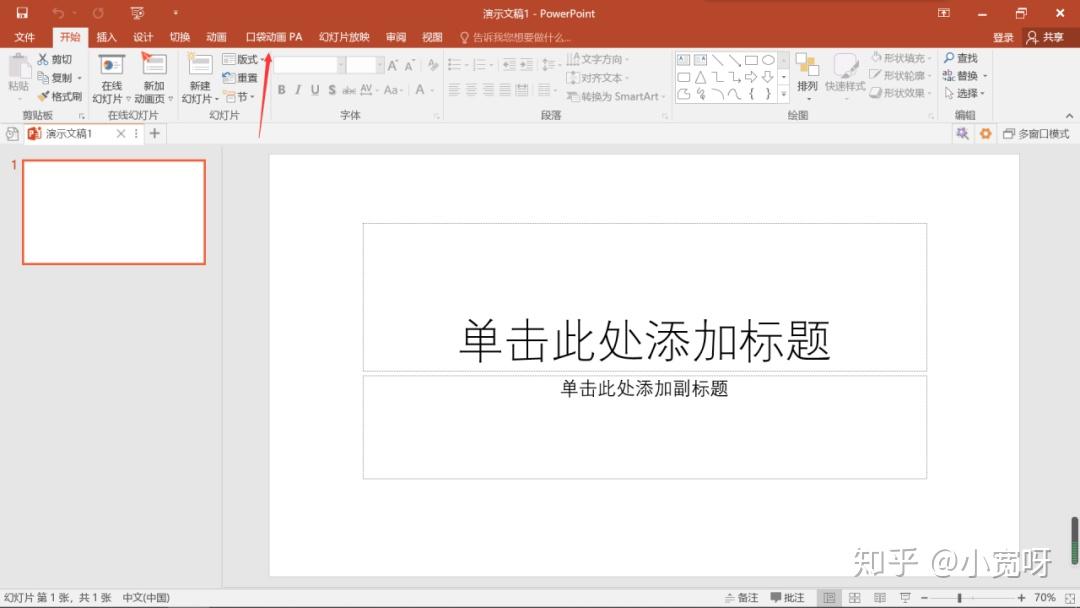
Task: Open the 口袋动画 PA tab
Action: [274, 37]
